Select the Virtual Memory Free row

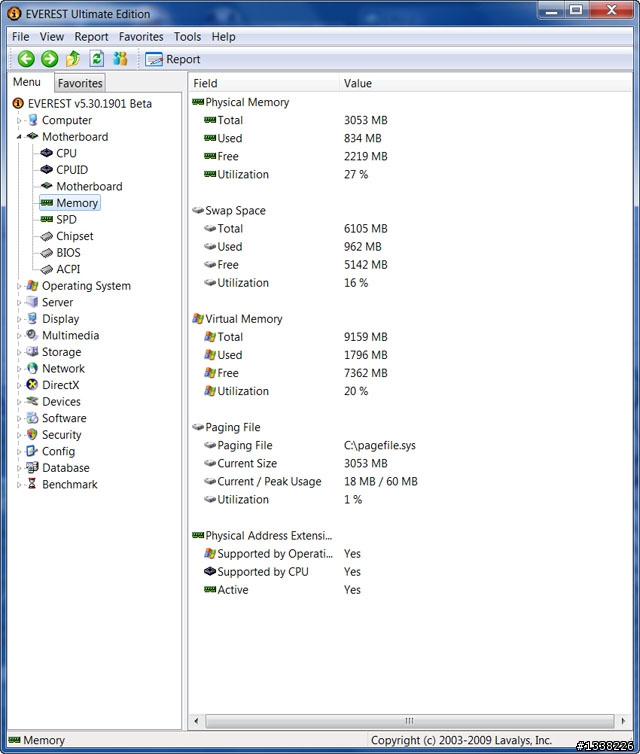point(410,373)
